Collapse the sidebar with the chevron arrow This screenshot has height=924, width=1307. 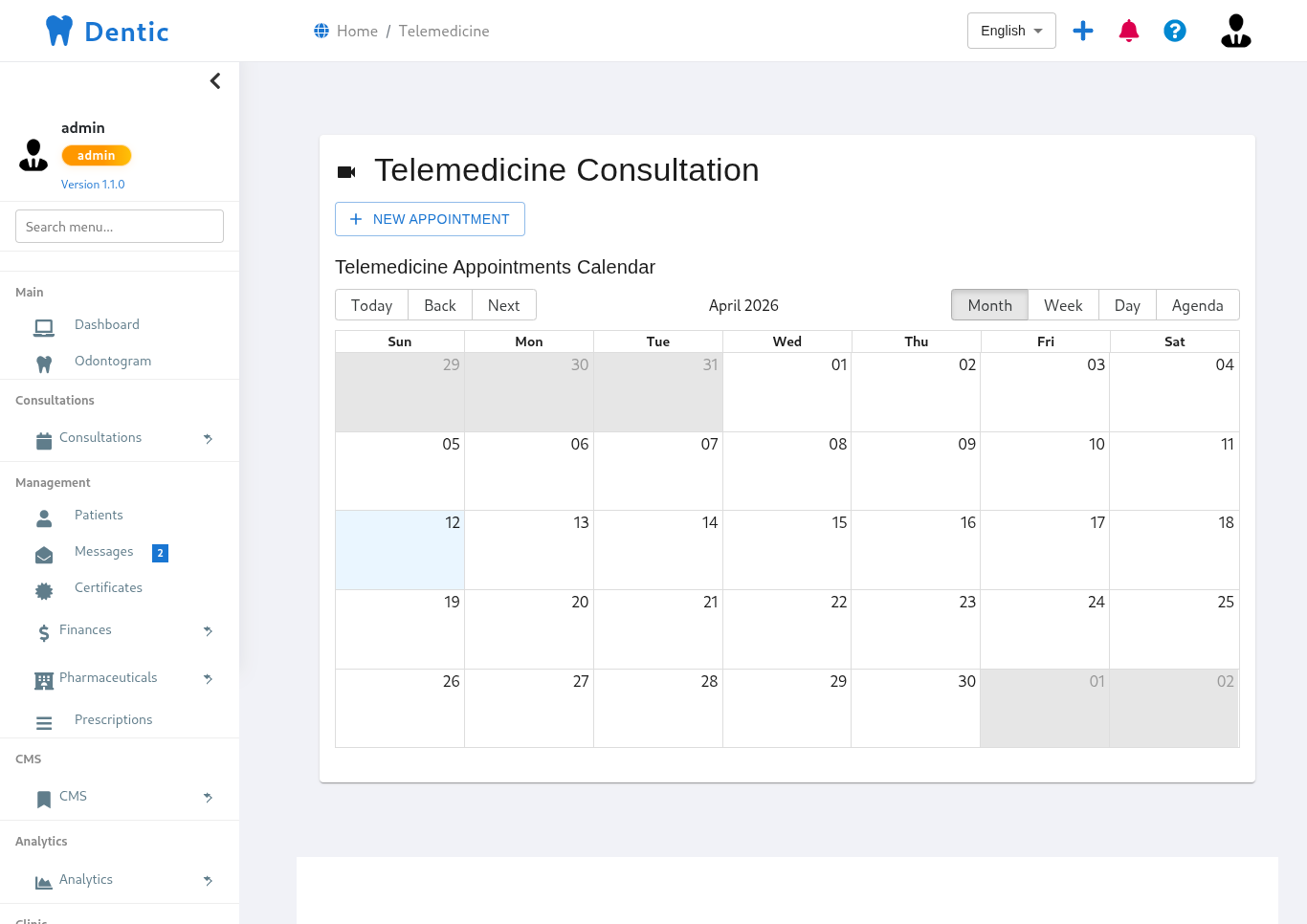pos(215,81)
